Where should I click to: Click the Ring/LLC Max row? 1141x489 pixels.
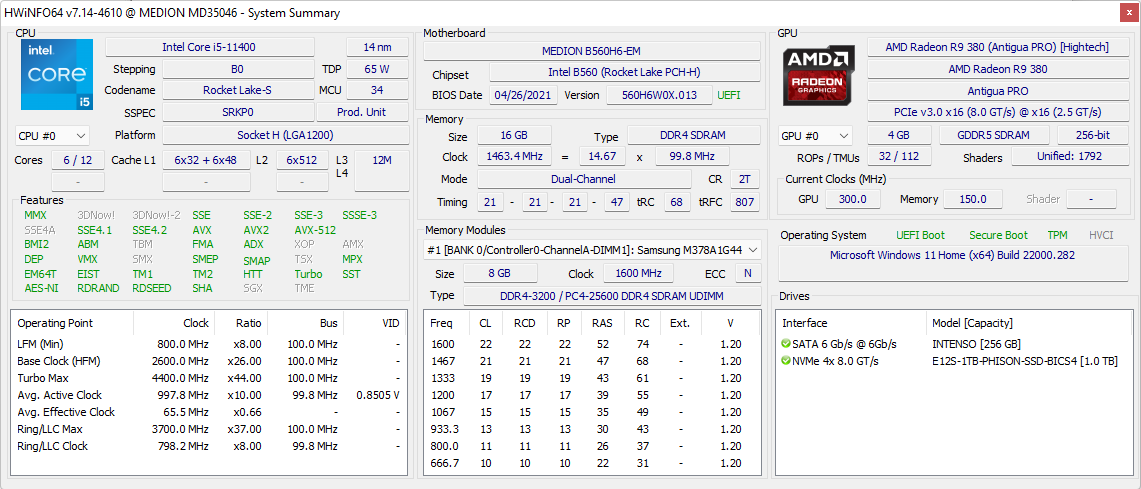pos(210,429)
